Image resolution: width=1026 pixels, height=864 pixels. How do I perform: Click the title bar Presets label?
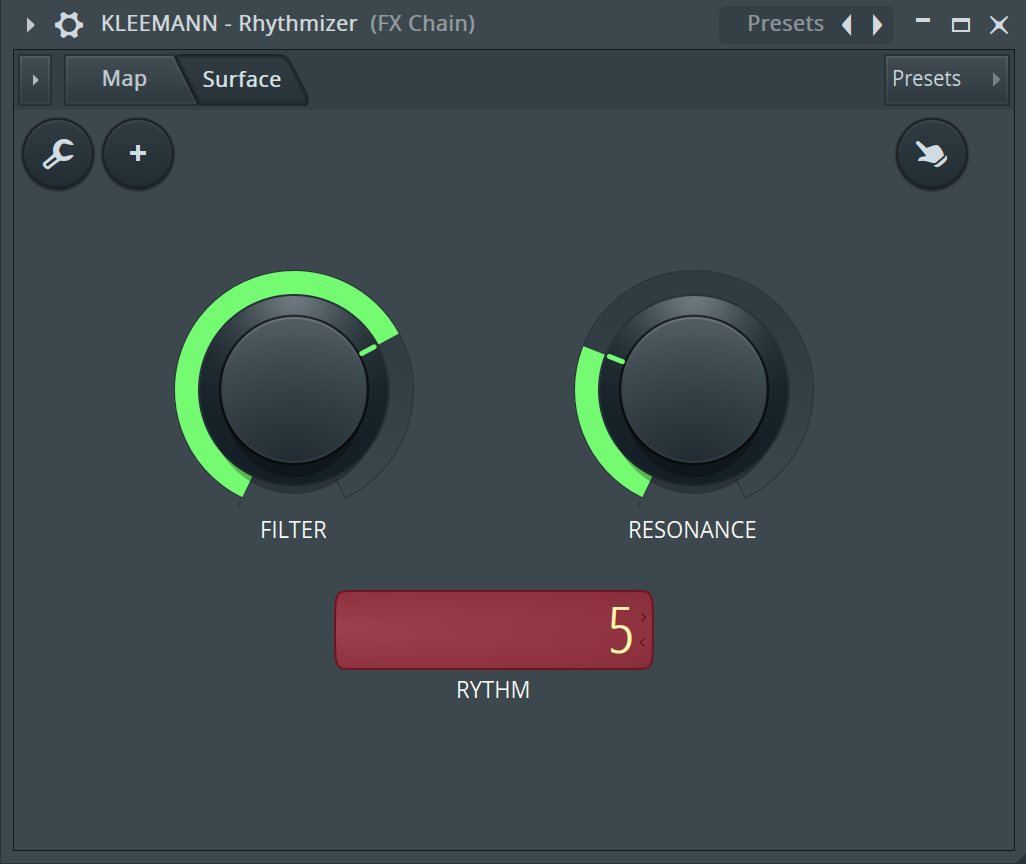[x=785, y=24]
